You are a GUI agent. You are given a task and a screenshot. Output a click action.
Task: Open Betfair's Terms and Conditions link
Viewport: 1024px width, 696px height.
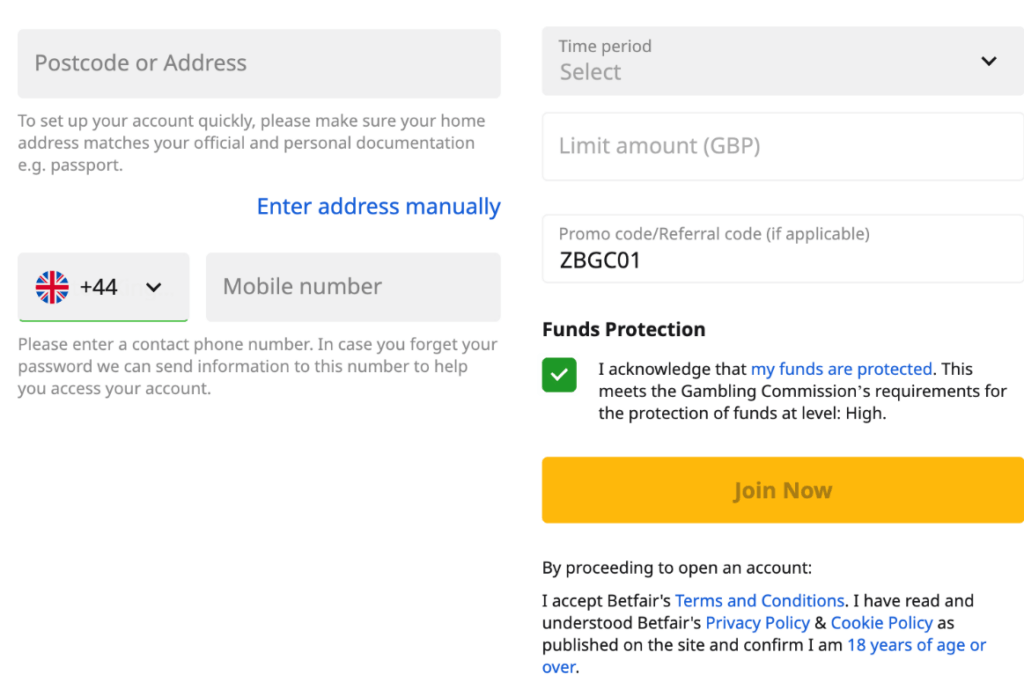(x=759, y=601)
